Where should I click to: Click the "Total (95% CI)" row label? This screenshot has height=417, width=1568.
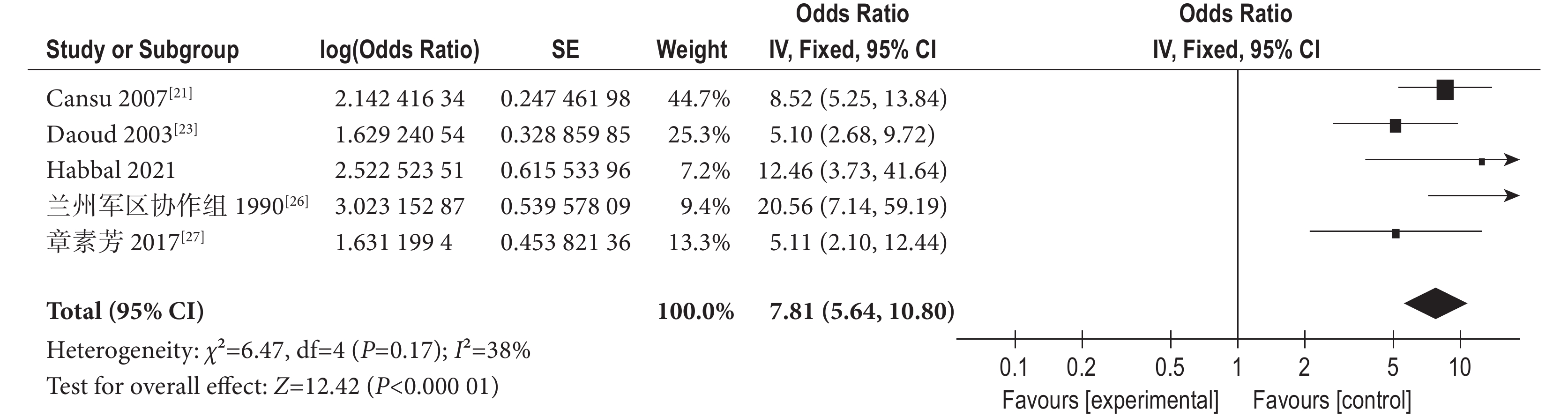coord(125,312)
